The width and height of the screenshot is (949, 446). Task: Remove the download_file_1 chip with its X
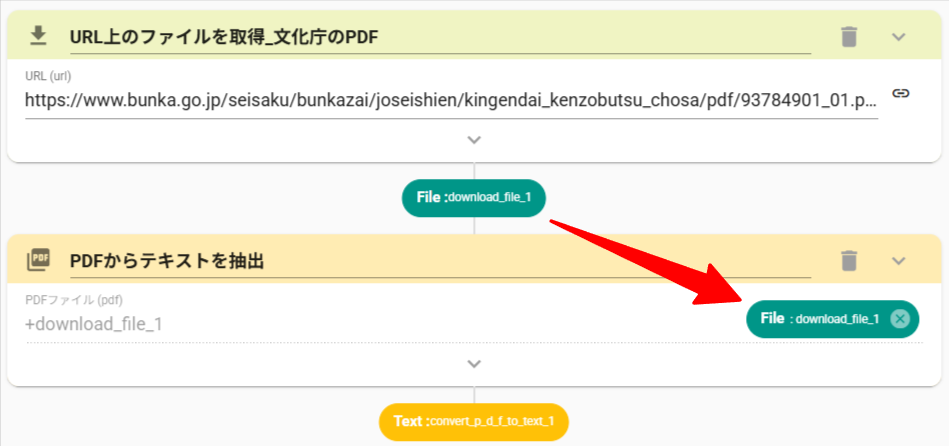pos(899,318)
